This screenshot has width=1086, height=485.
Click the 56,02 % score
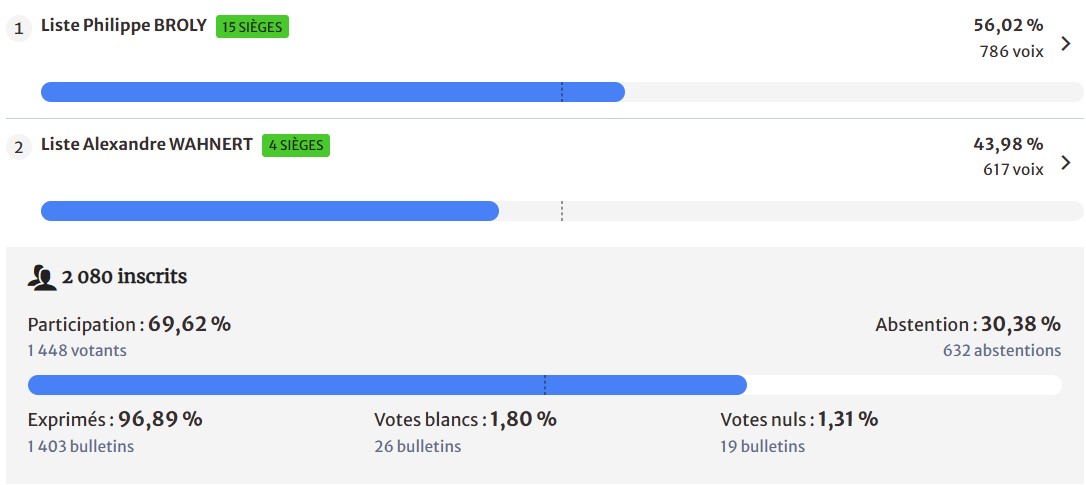[x=1008, y=26]
